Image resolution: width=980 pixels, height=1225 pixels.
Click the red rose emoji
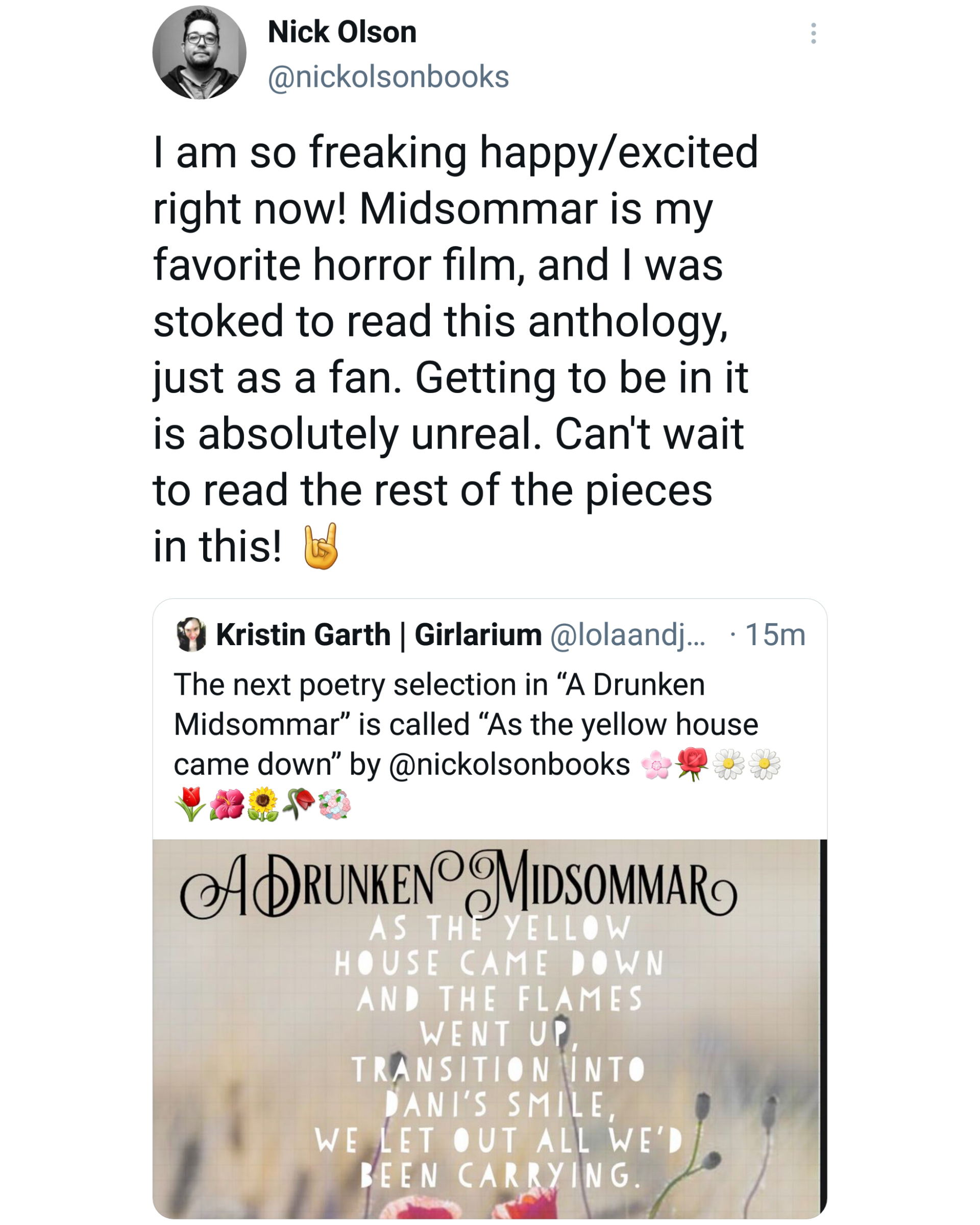pos(692,764)
